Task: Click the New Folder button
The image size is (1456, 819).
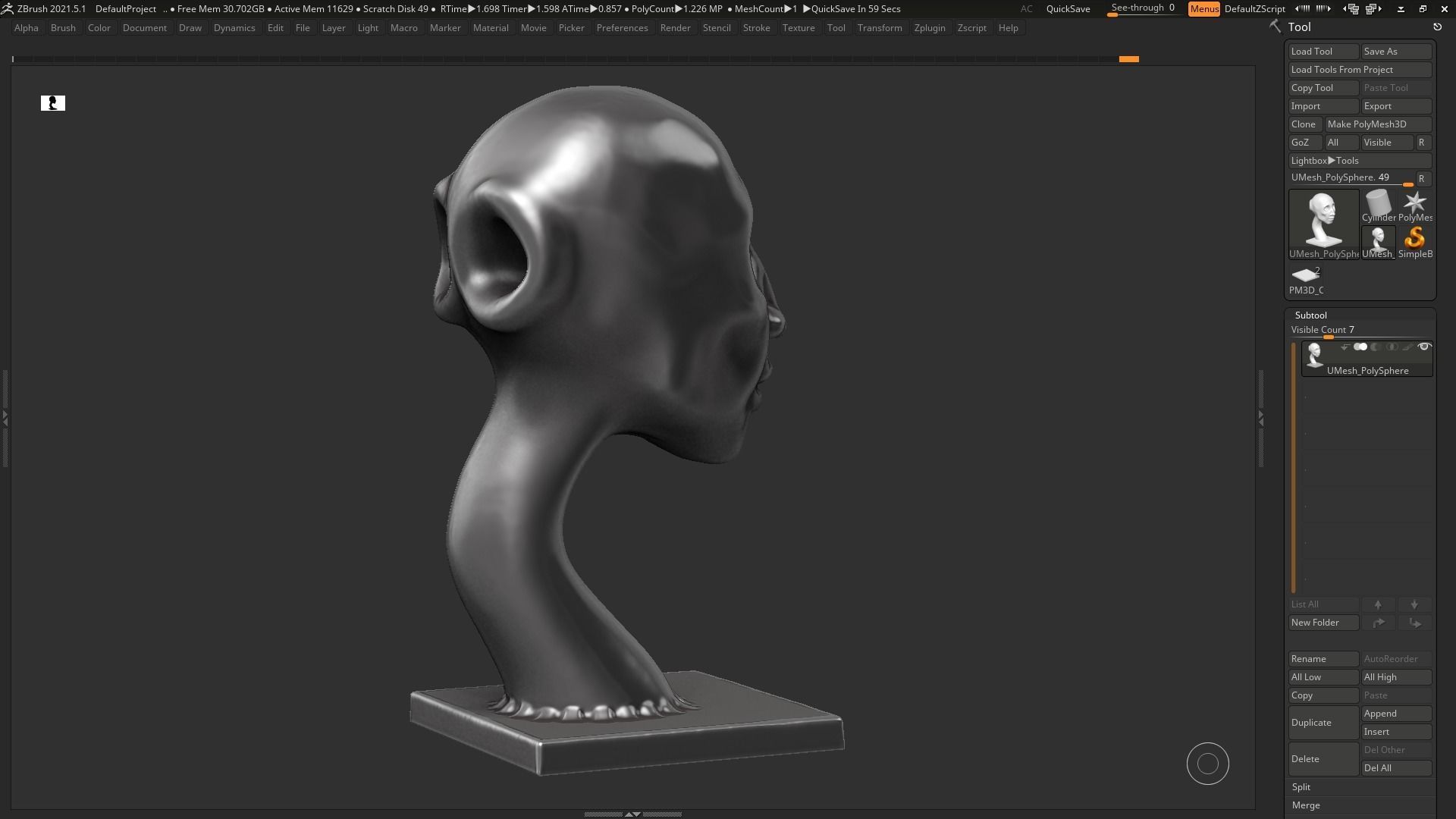Action: tap(1324, 623)
